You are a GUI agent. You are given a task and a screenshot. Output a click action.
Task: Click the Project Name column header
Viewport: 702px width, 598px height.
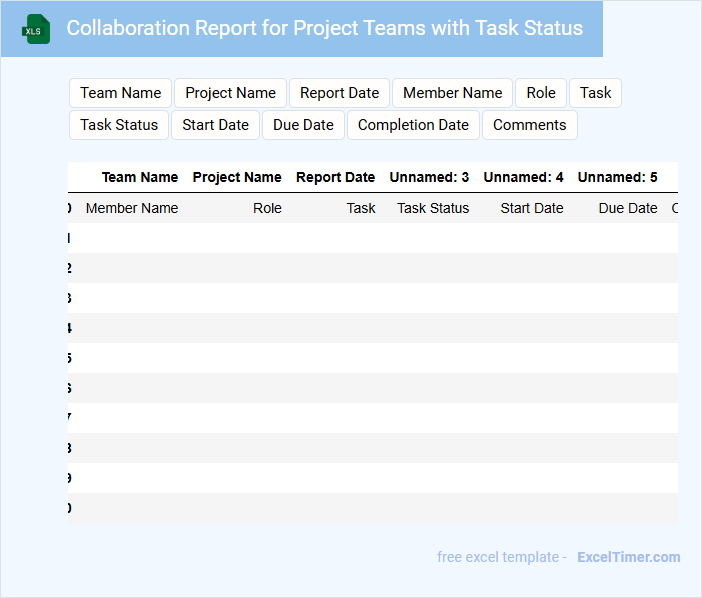click(237, 177)
